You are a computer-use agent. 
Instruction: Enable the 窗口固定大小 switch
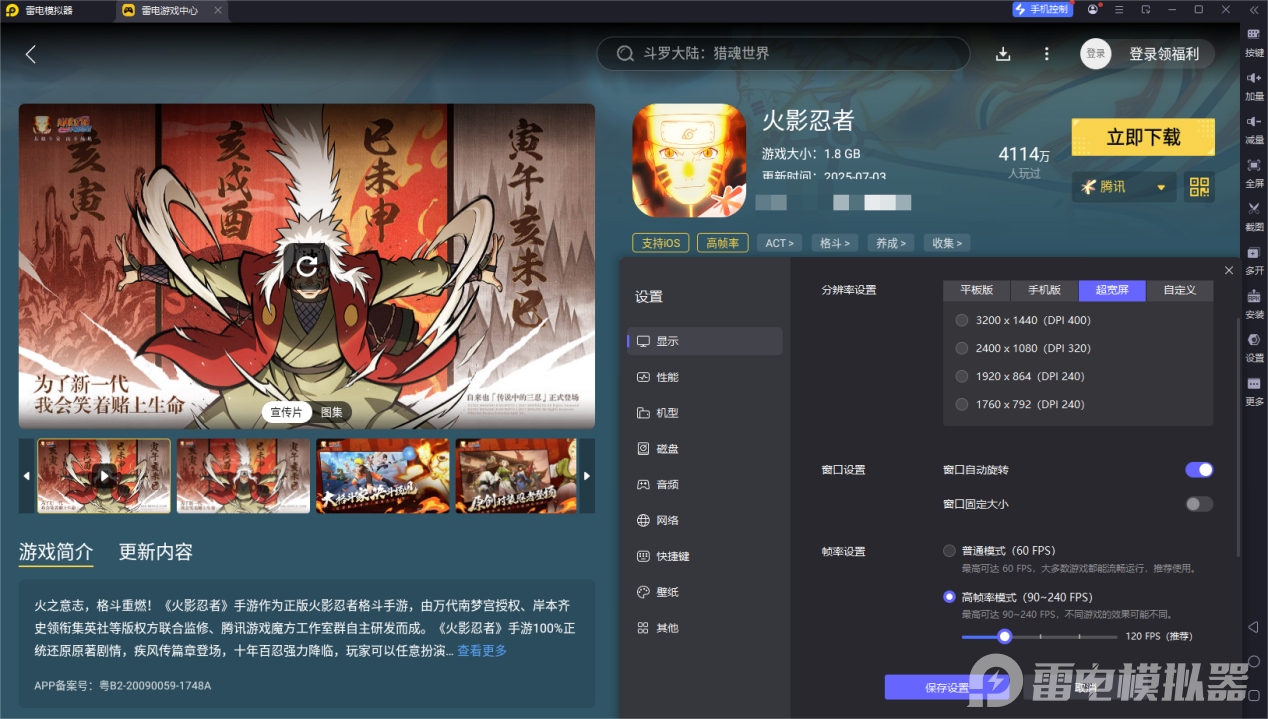point(1199,504)
